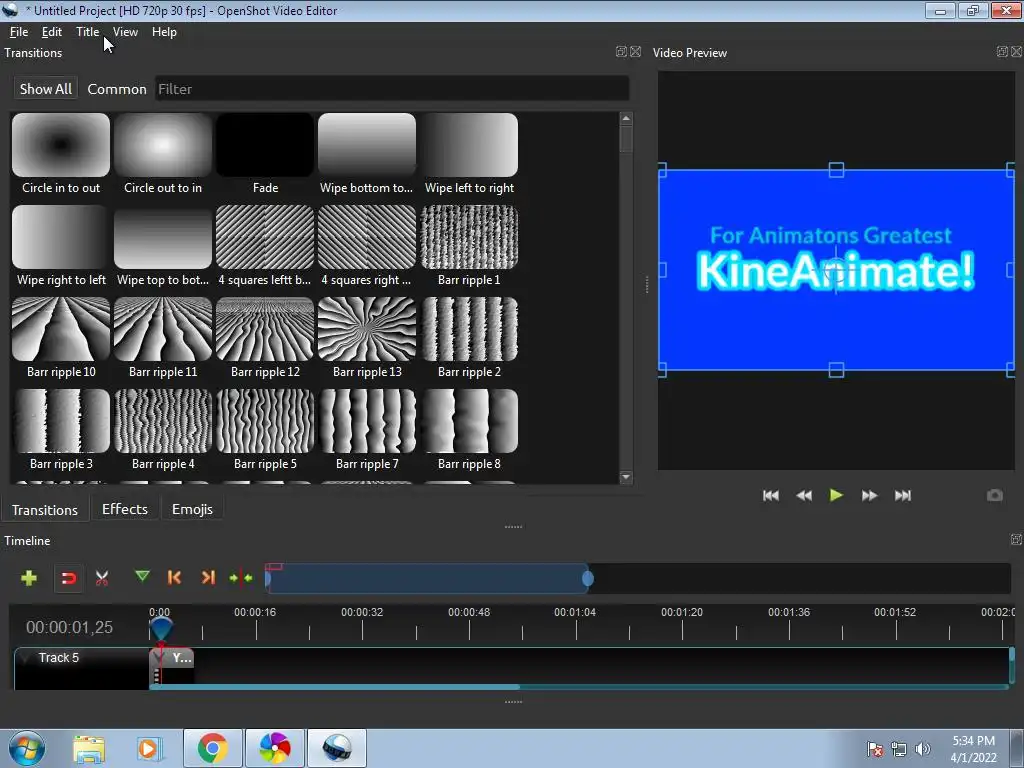
Task: Select the Fade transition
Action: coord(265,154)
